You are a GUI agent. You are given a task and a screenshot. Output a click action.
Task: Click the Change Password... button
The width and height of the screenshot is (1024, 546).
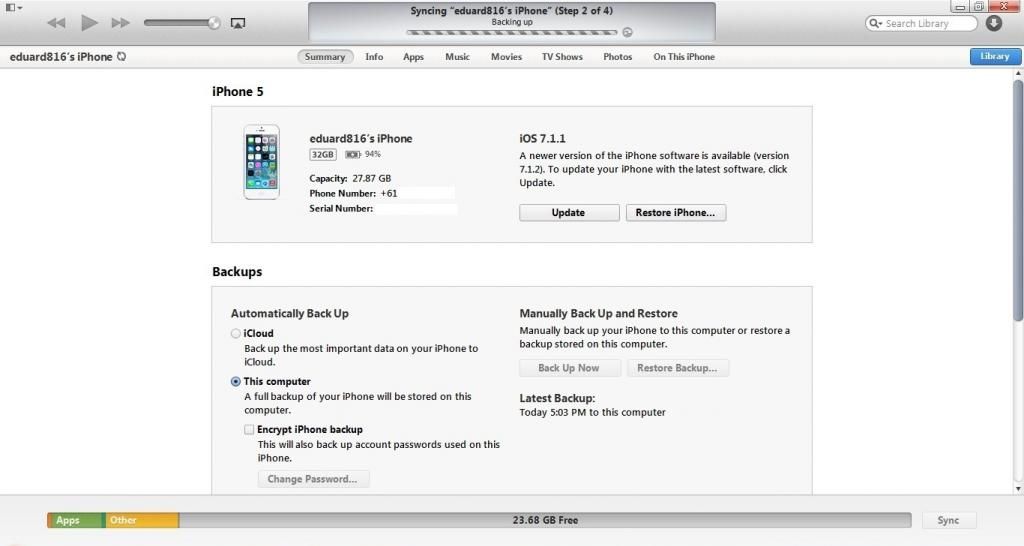click(313, 479)
